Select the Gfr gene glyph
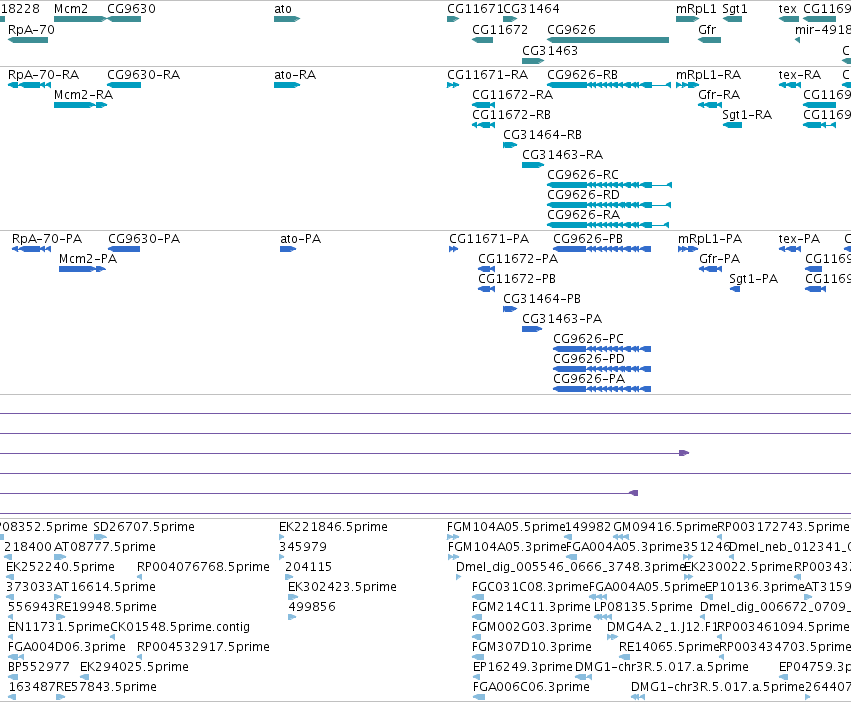Viewport: 851px width, 702px height. 709,40
